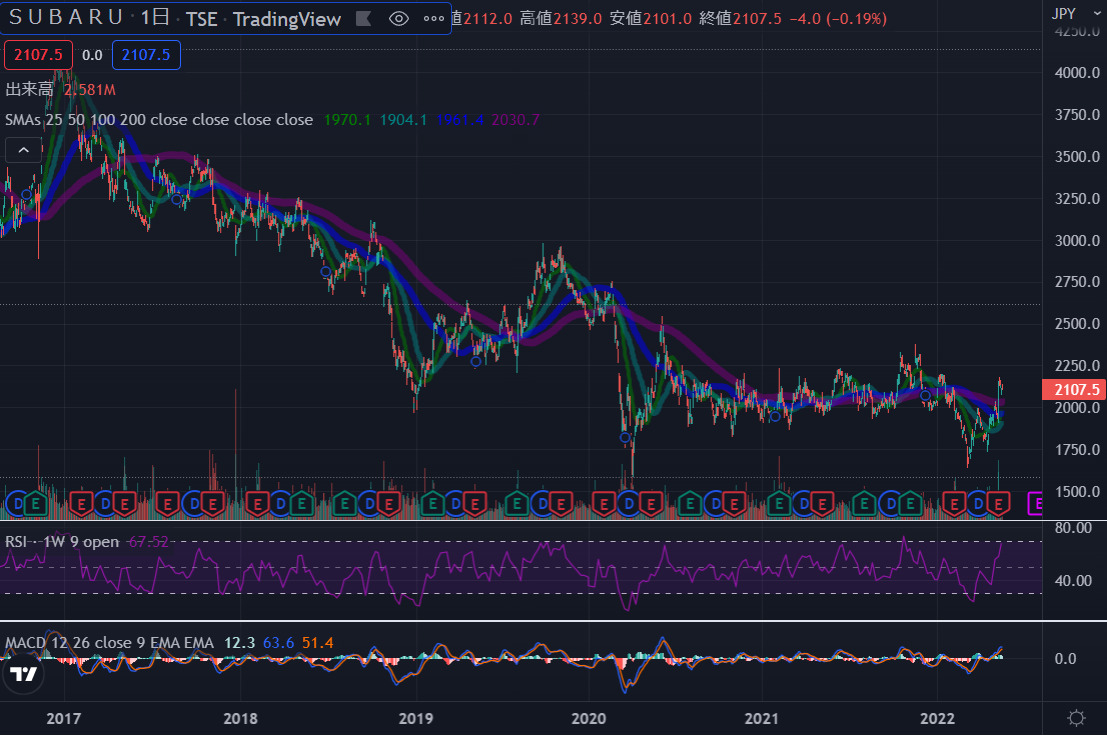Select the SMAs 25 50 100 200 indicator legend
The width and height of the screenshot is (1107, 736).
point(159,120)
